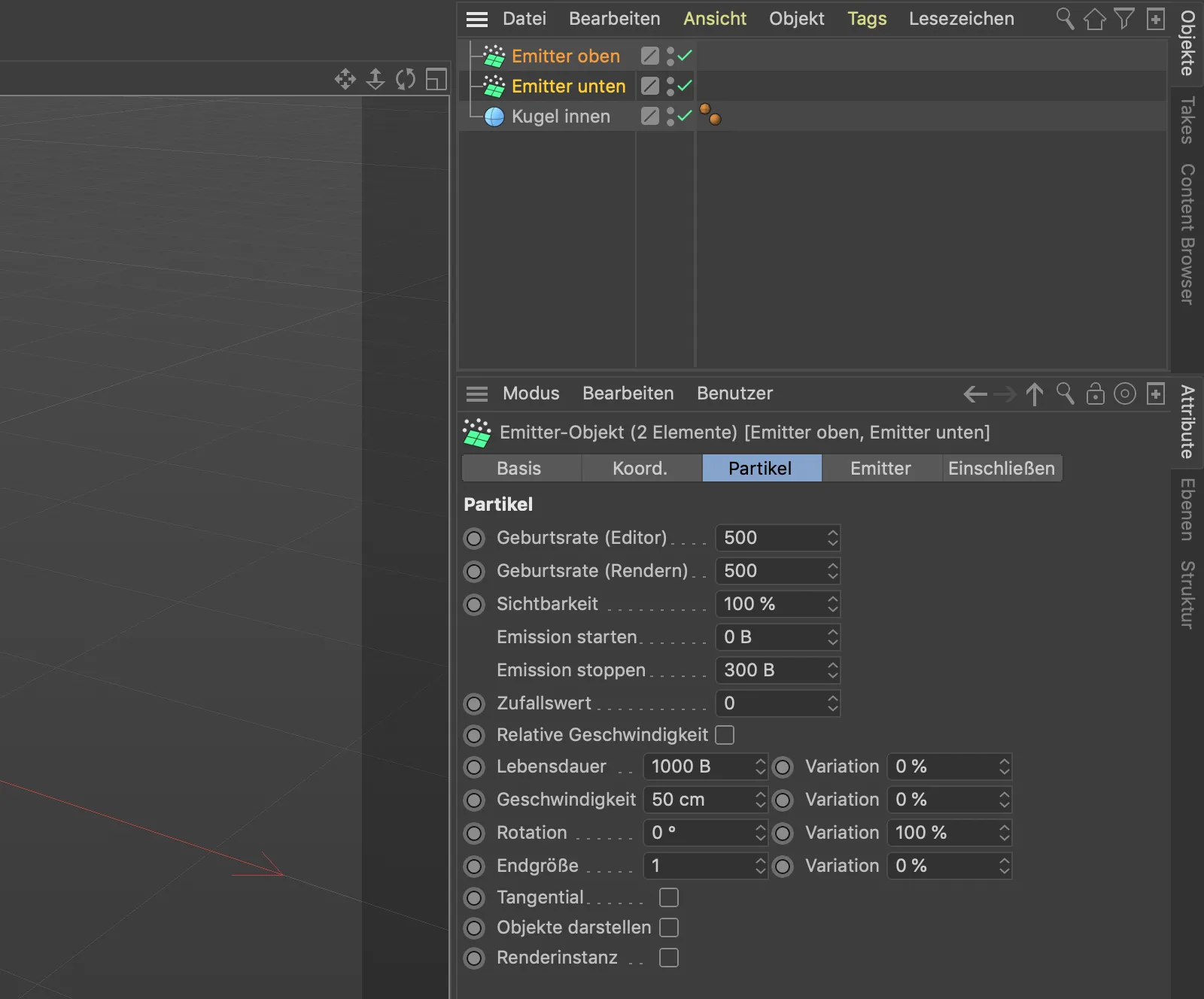Click keyframe circle beside Lebensdauer
Screen dimensions: 1204x999
click(474, 767)
